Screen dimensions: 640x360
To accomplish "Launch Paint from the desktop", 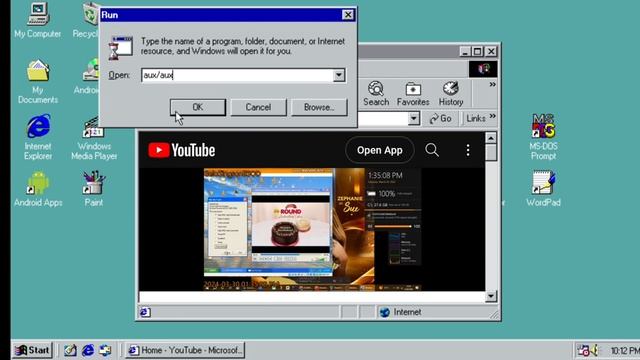I will pyautogui.click(x=94, y=189).
